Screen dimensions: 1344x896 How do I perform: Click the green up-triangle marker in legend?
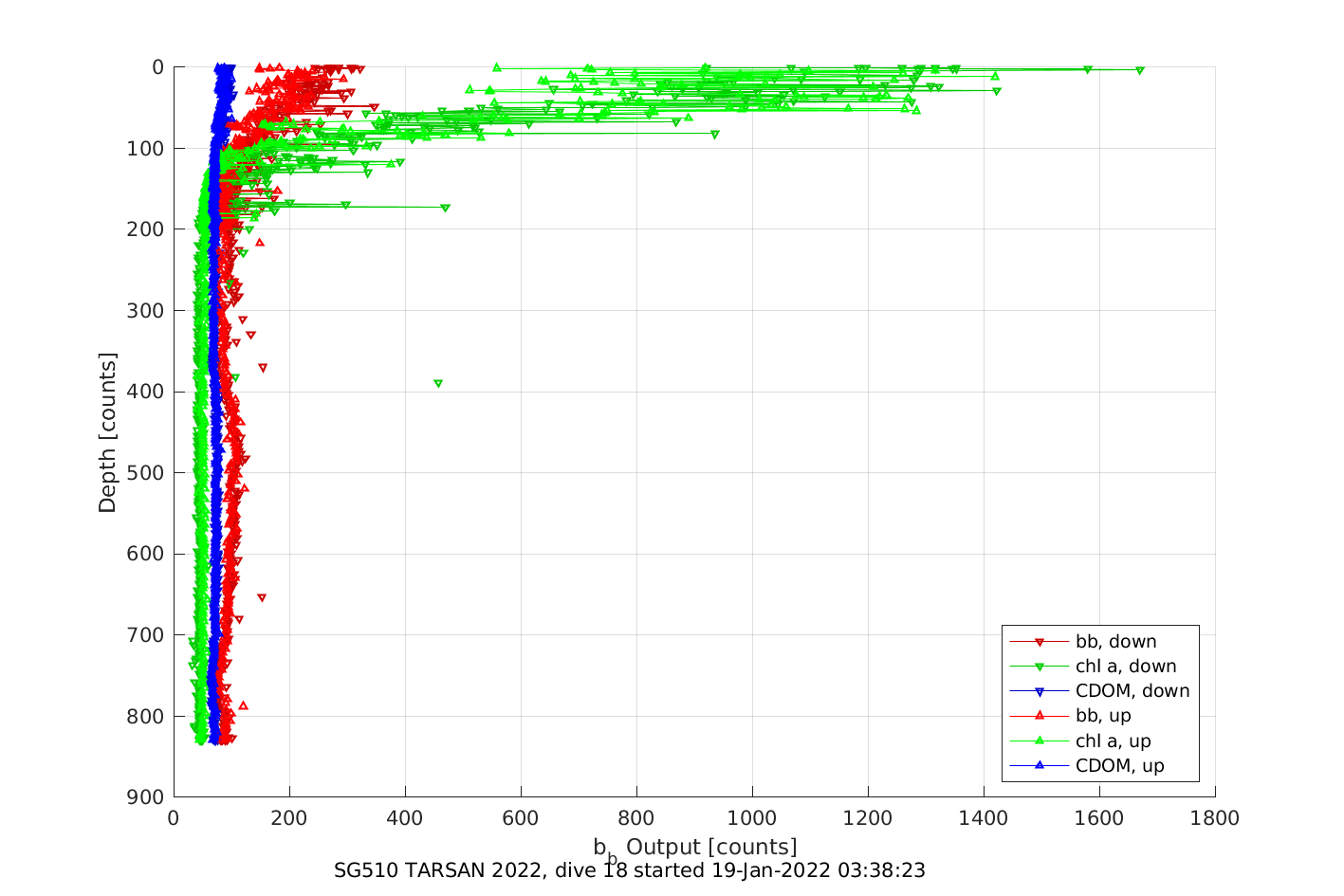[1039, 741]
